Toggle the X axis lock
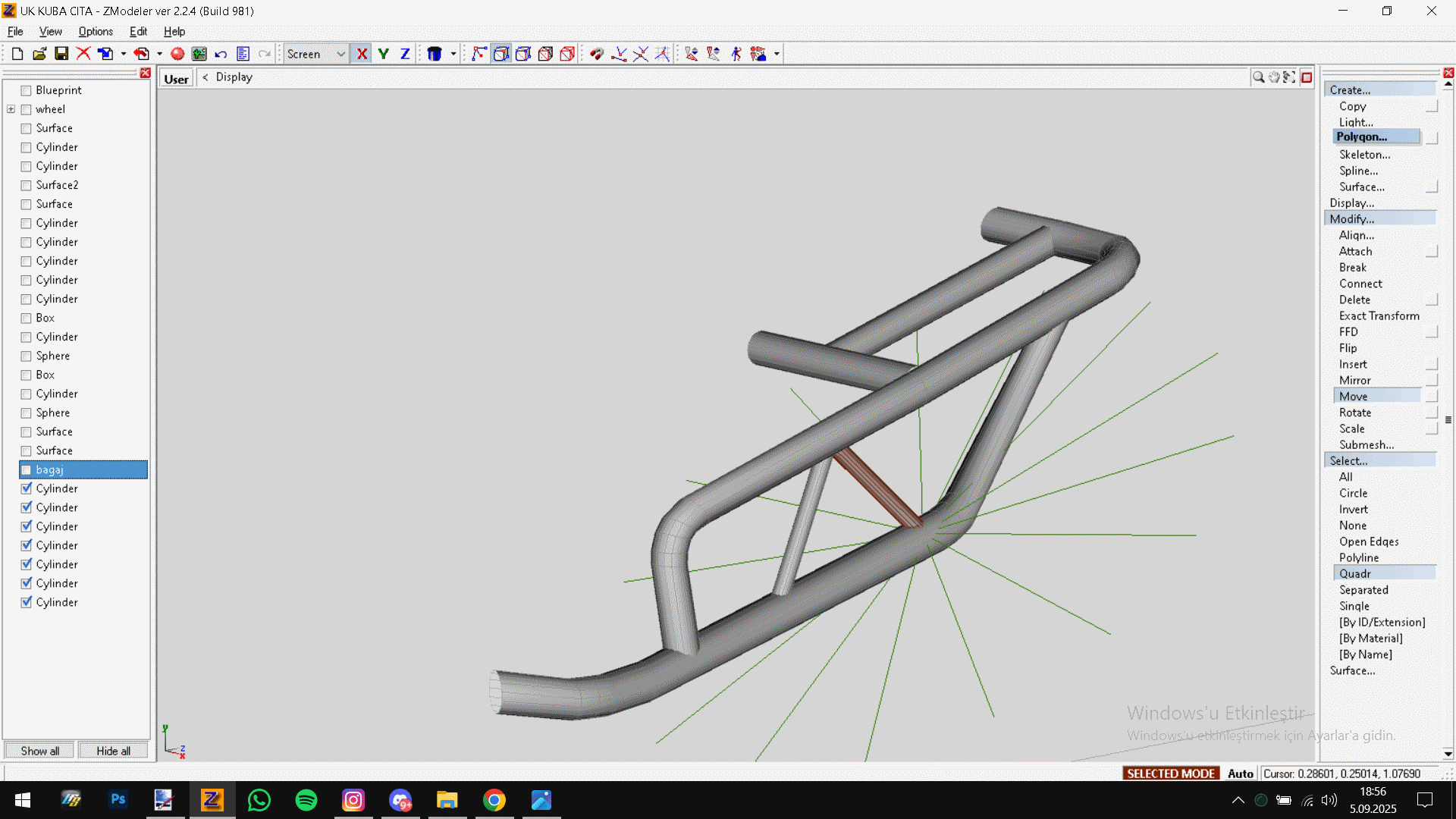This screenshot has height=819, width=1456. pos(362,54)
